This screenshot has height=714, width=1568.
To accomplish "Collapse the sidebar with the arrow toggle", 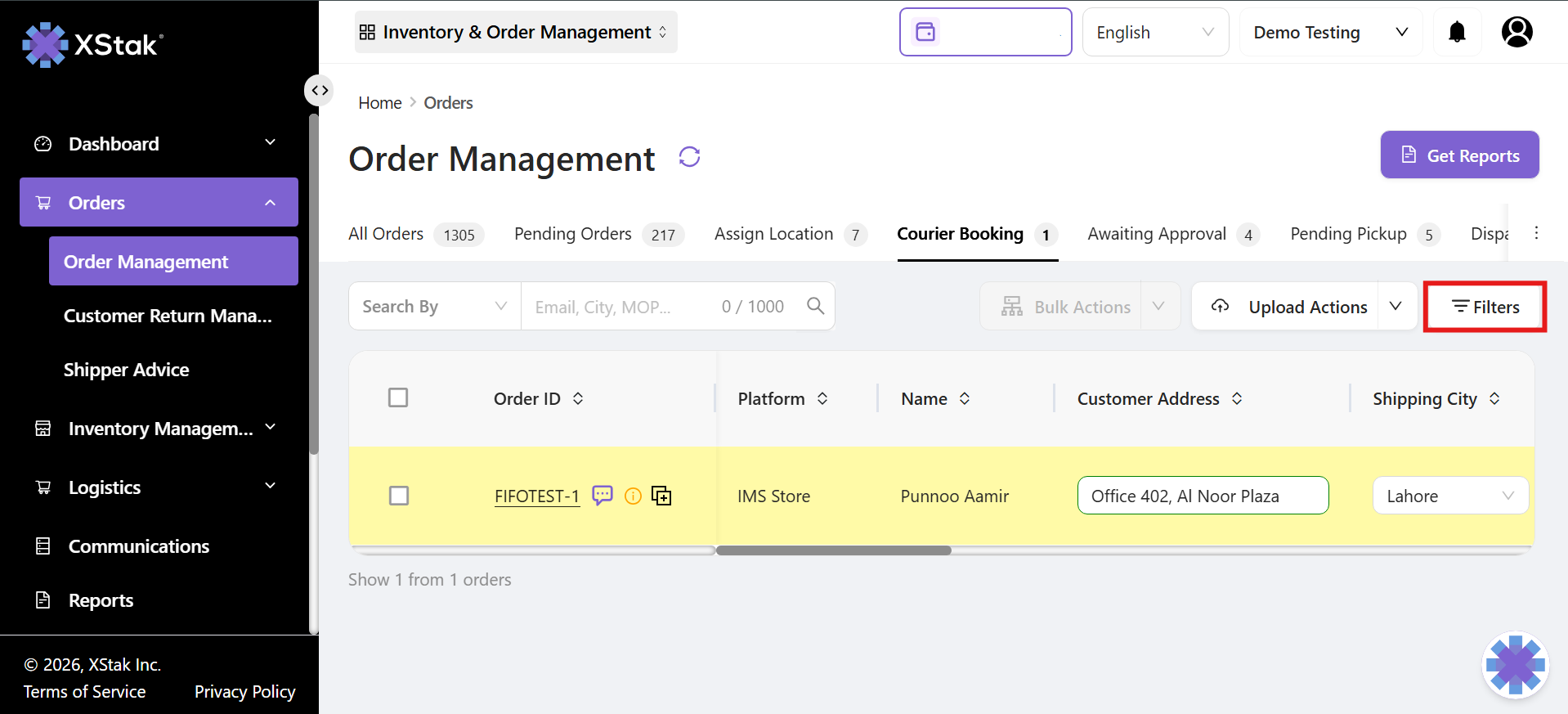I will click(x=319, y=90).
